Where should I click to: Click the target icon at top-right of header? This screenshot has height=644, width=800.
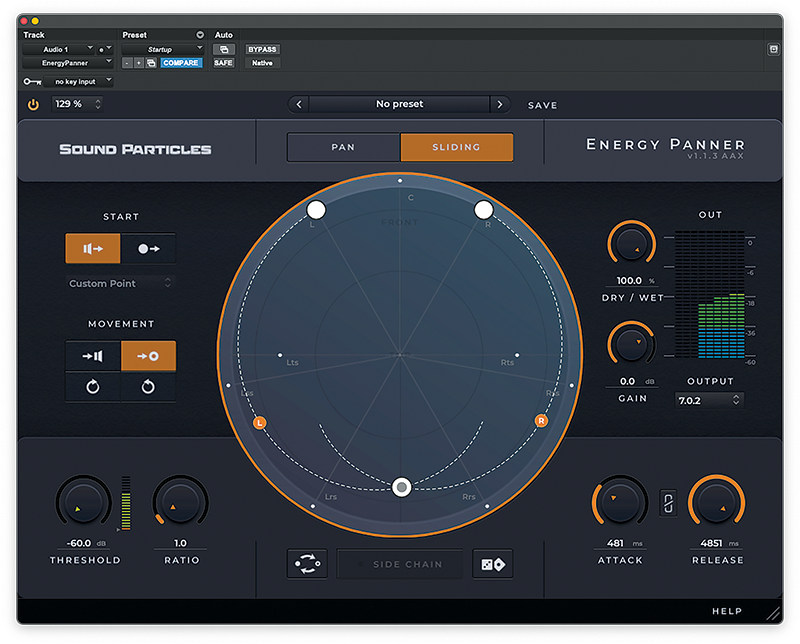773,49
